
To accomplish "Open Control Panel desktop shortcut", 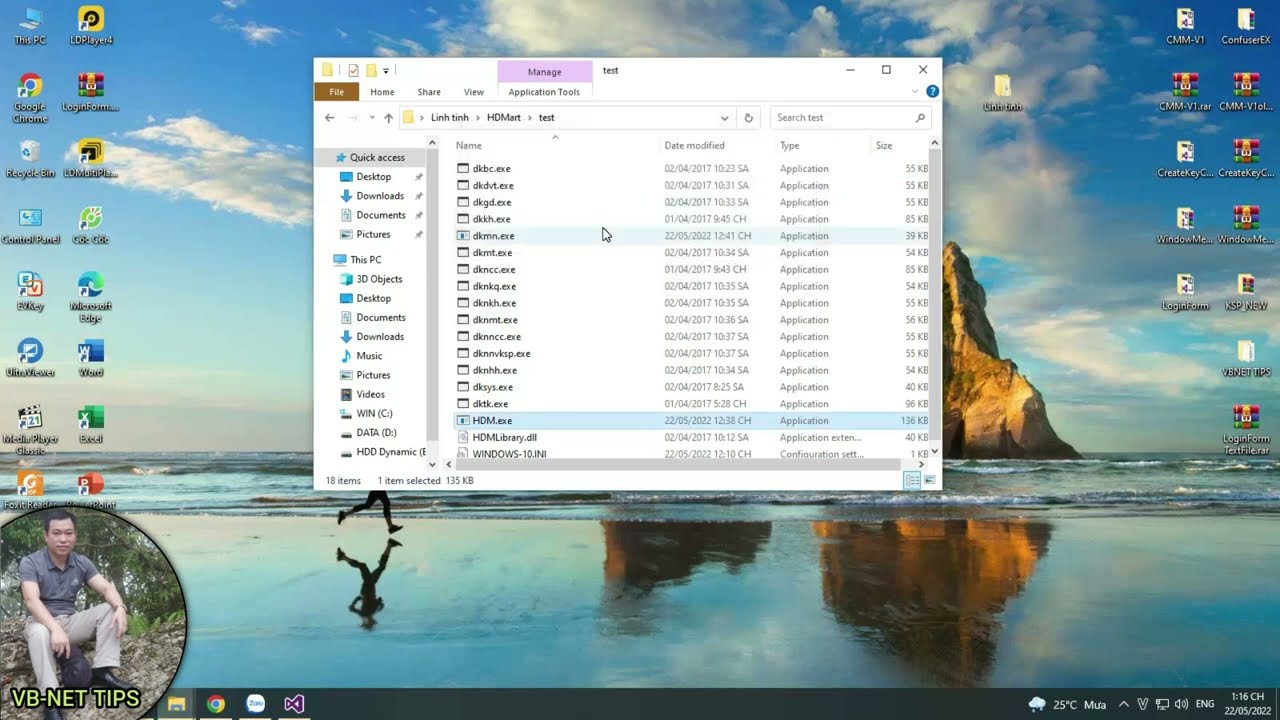I will [30, 225].
